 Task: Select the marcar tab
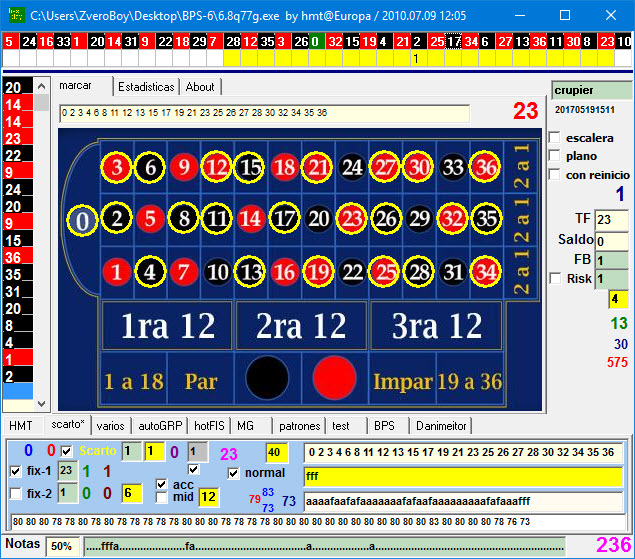click(x=83, y=86)
